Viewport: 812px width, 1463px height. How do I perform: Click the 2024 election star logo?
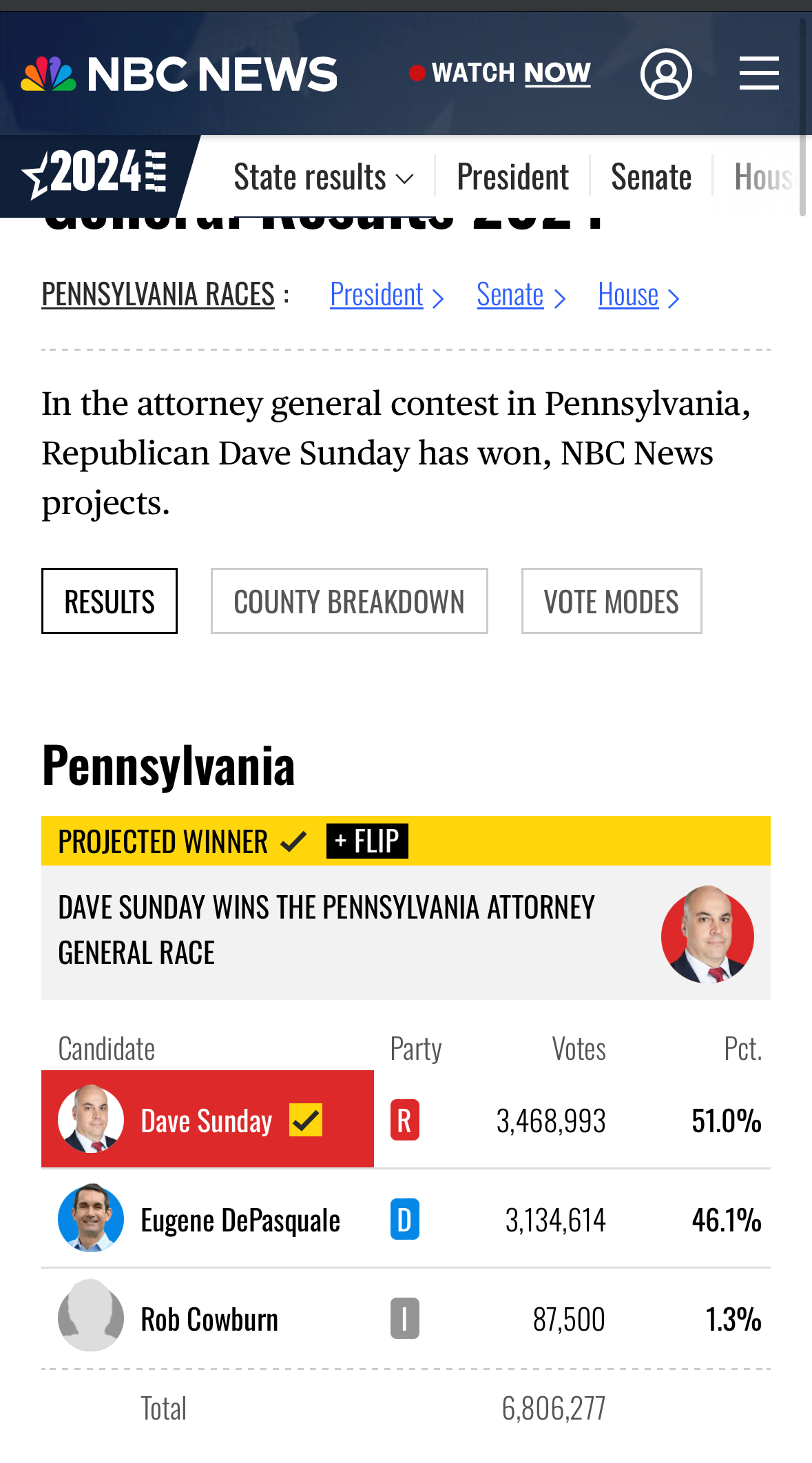pyautogui.click(x=94, y=174)
